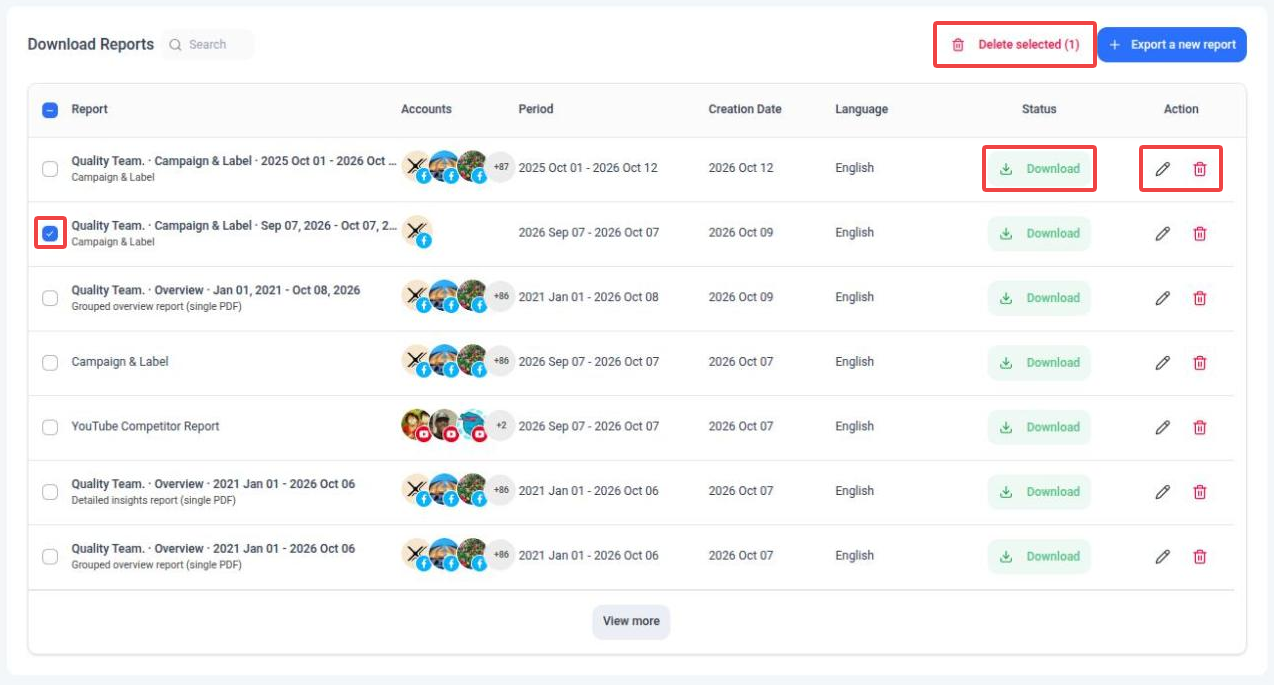Delete the Overview Jan 01, 2021 - Oct 08, 2026 report
The height and width of the screenshot is (685, 1274).
(1200, 298)
